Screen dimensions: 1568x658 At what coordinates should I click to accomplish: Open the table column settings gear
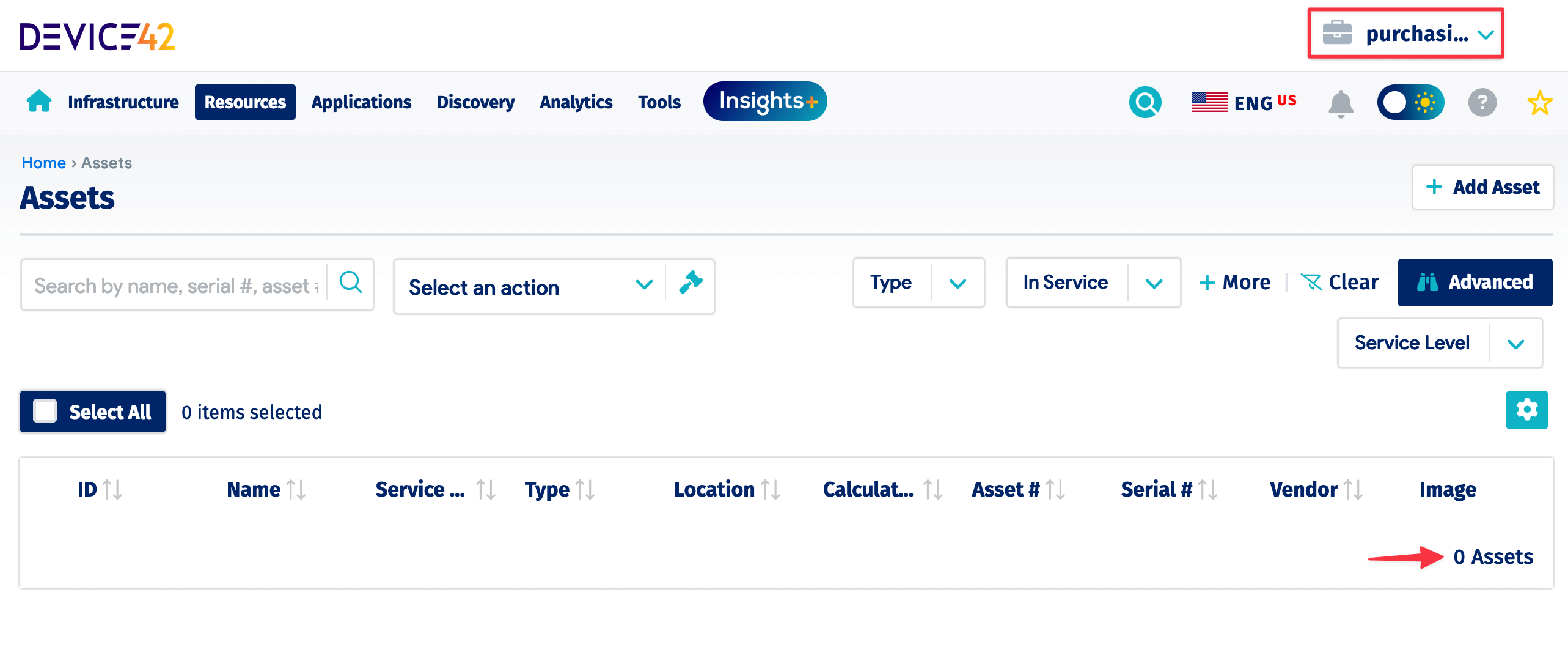1526,410
